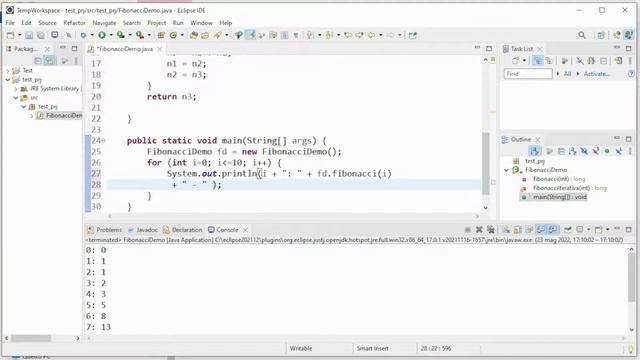Click New Task icon in Task List
This screenshot has height=360, width=640.
(516, 61)
